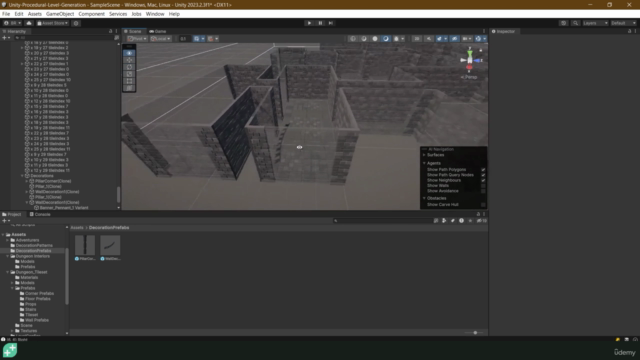Open the Default layout dropdown
640x360 pixels.
pyautogui.click(x=623, y=23)
